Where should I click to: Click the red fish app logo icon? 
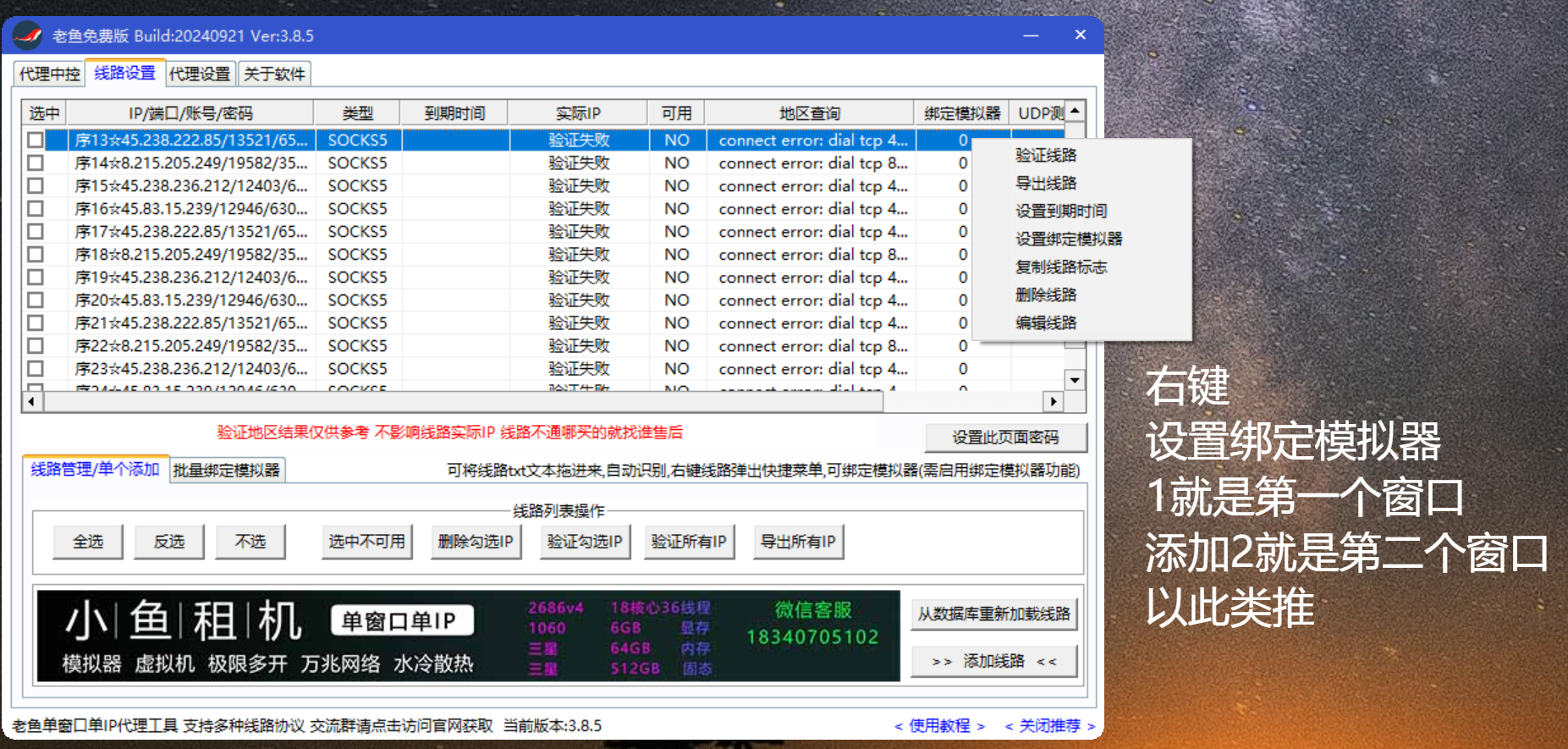pyautogui.click(x=28, y=36)
